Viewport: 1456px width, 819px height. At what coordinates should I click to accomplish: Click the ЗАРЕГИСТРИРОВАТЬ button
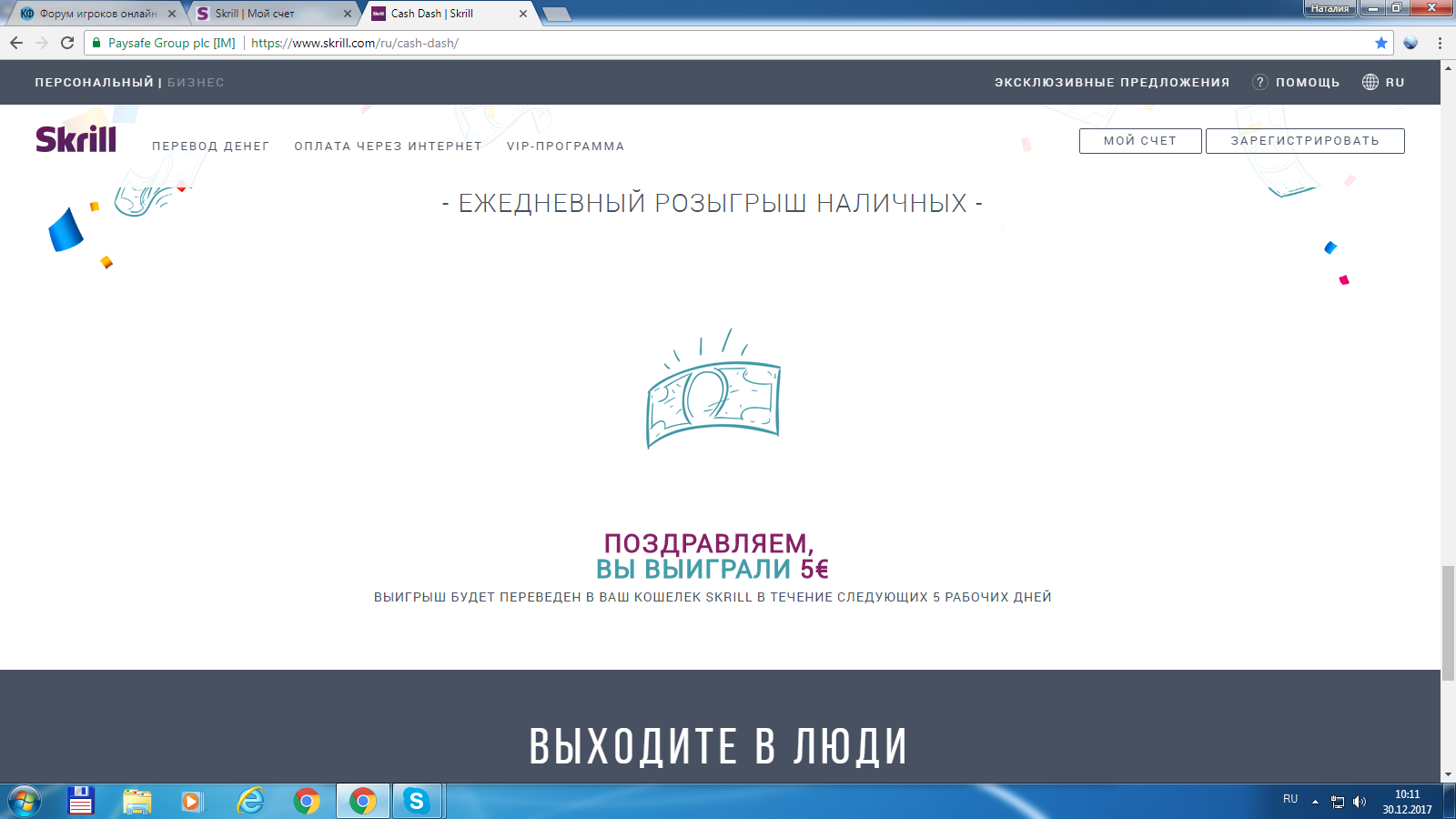[x=1304, y=141]
